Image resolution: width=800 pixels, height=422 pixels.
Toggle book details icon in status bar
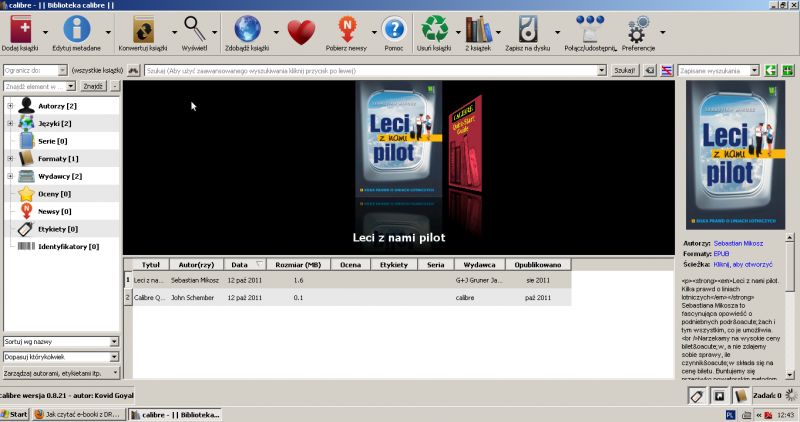pos(741,395)
